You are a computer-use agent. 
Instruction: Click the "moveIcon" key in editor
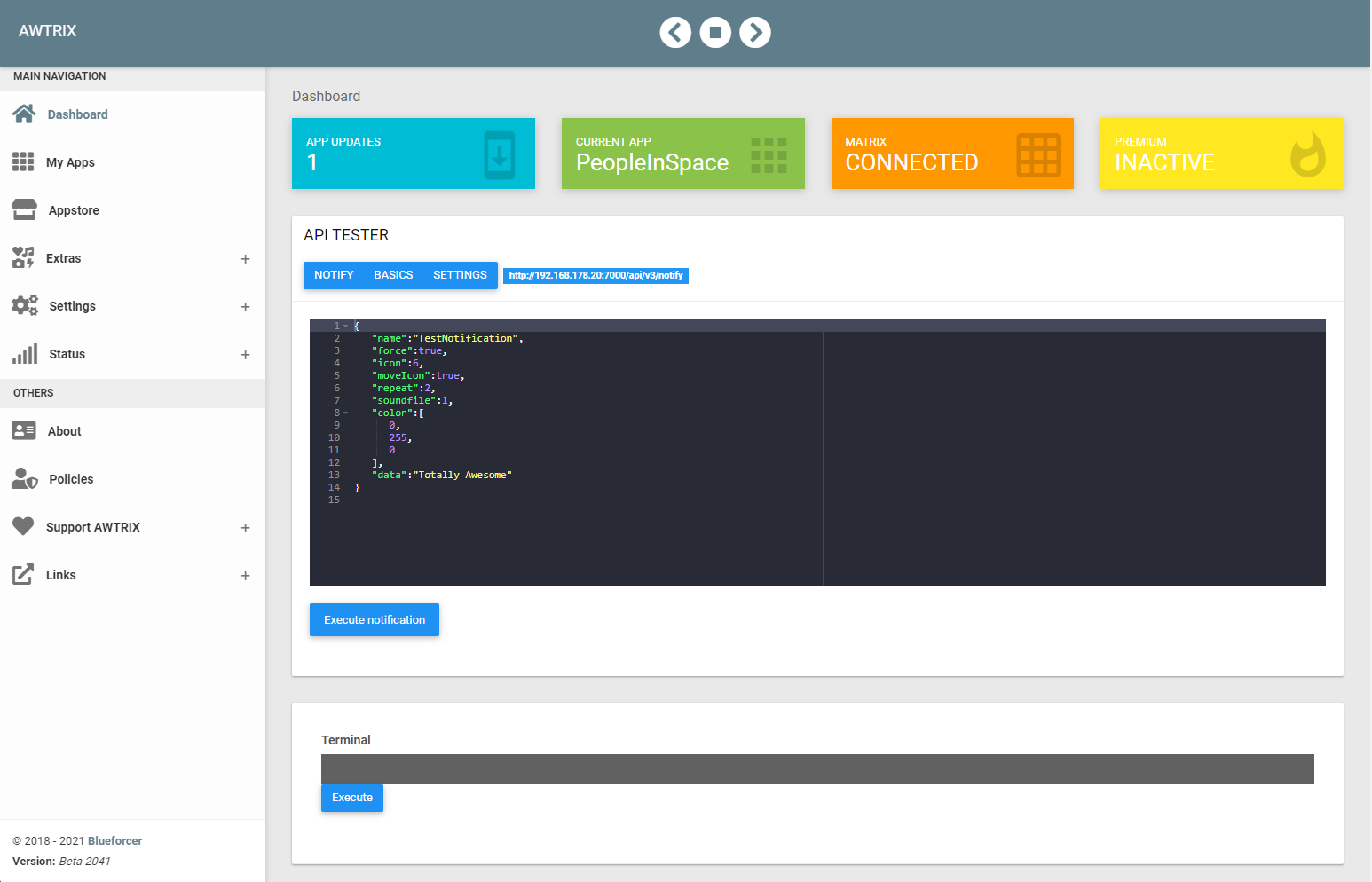point(401,376)
